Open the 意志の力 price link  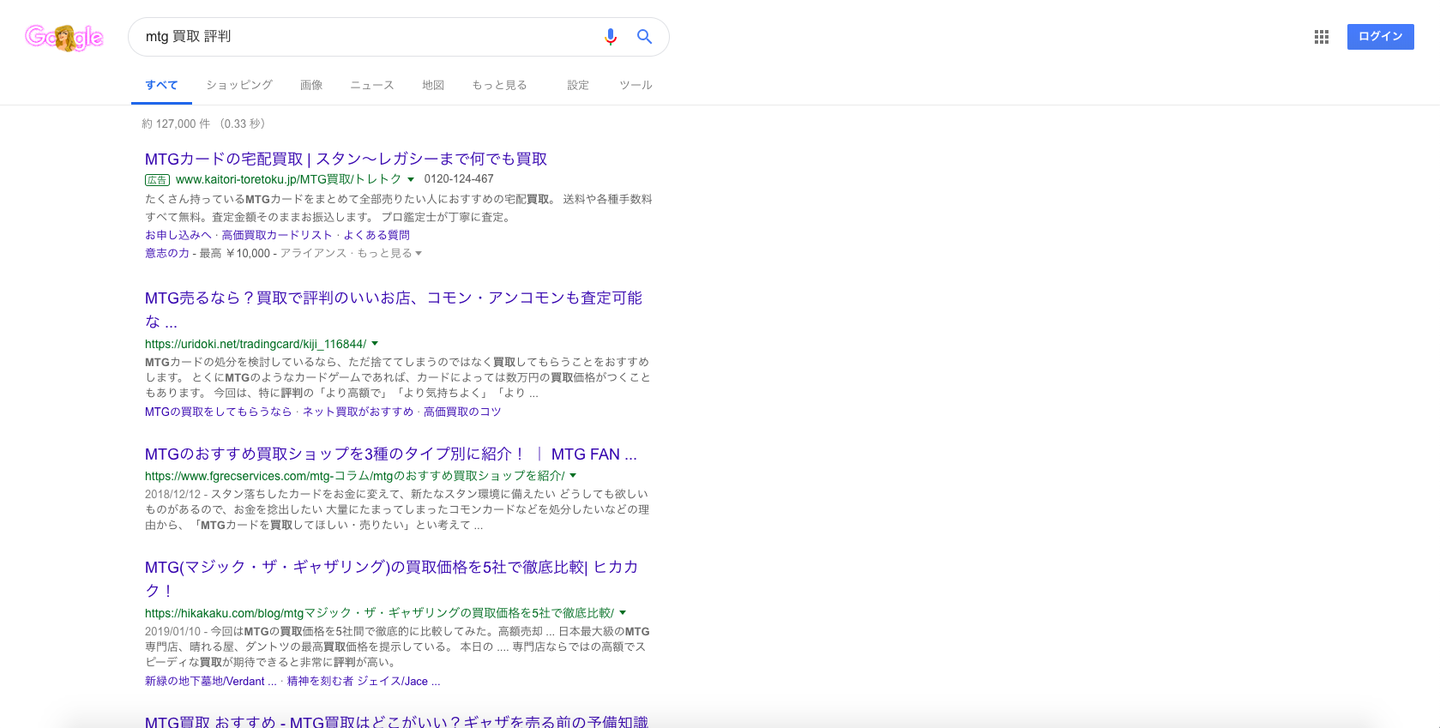pos(167,253)
